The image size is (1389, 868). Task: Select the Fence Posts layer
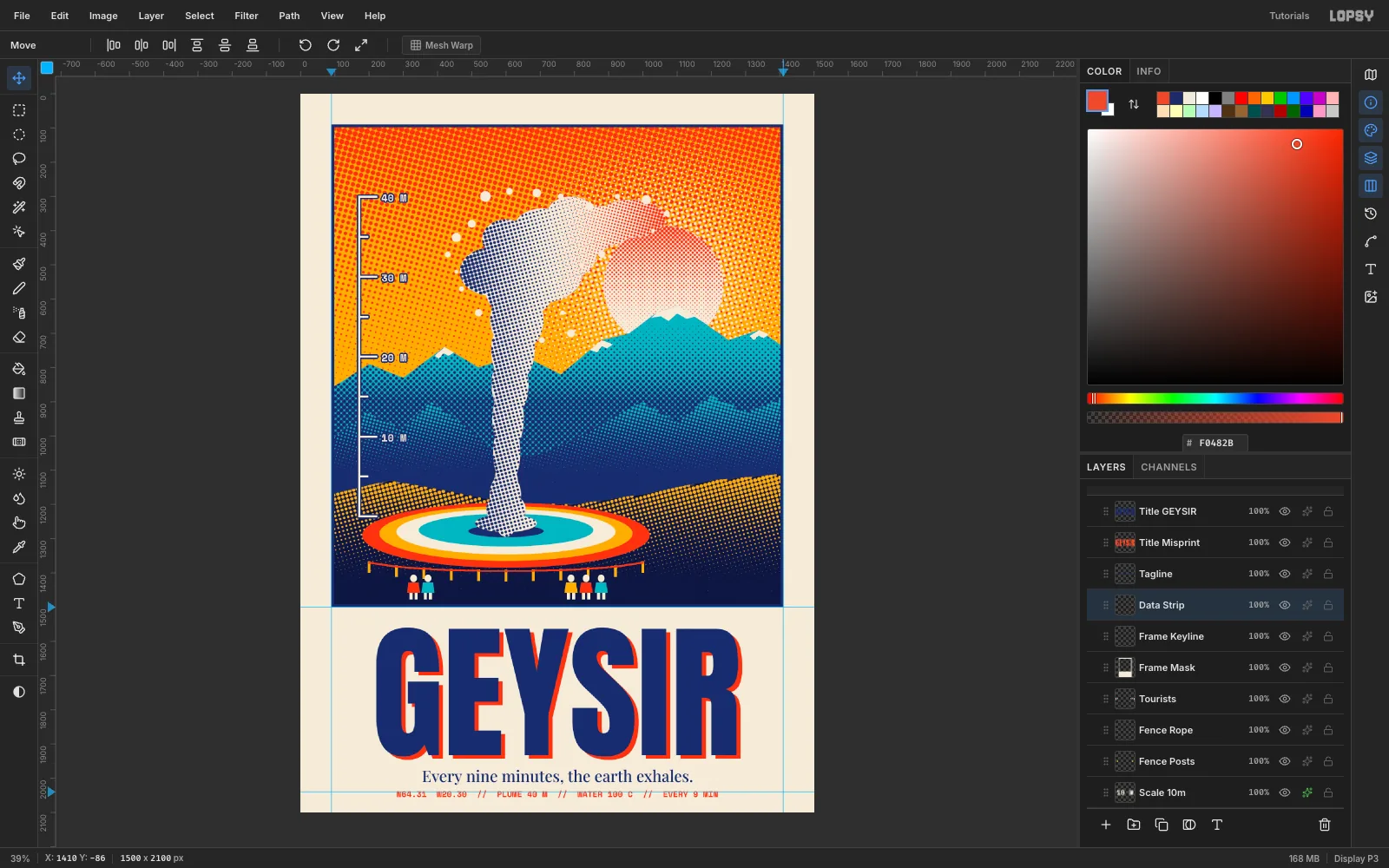click(1215, 761)
